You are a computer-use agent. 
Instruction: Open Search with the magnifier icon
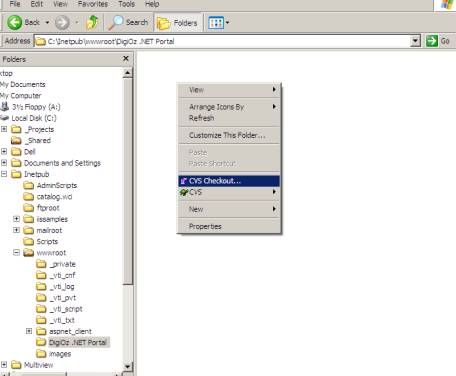coord(116,23)
